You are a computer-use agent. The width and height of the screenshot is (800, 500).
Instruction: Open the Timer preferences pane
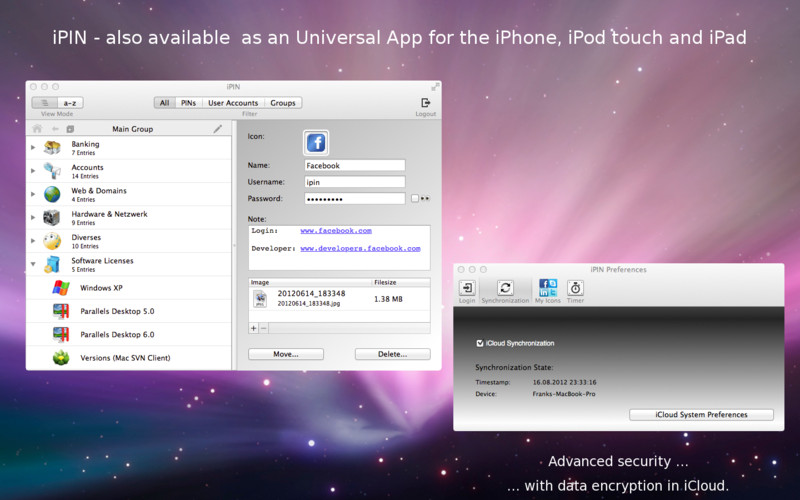[575, 288]
